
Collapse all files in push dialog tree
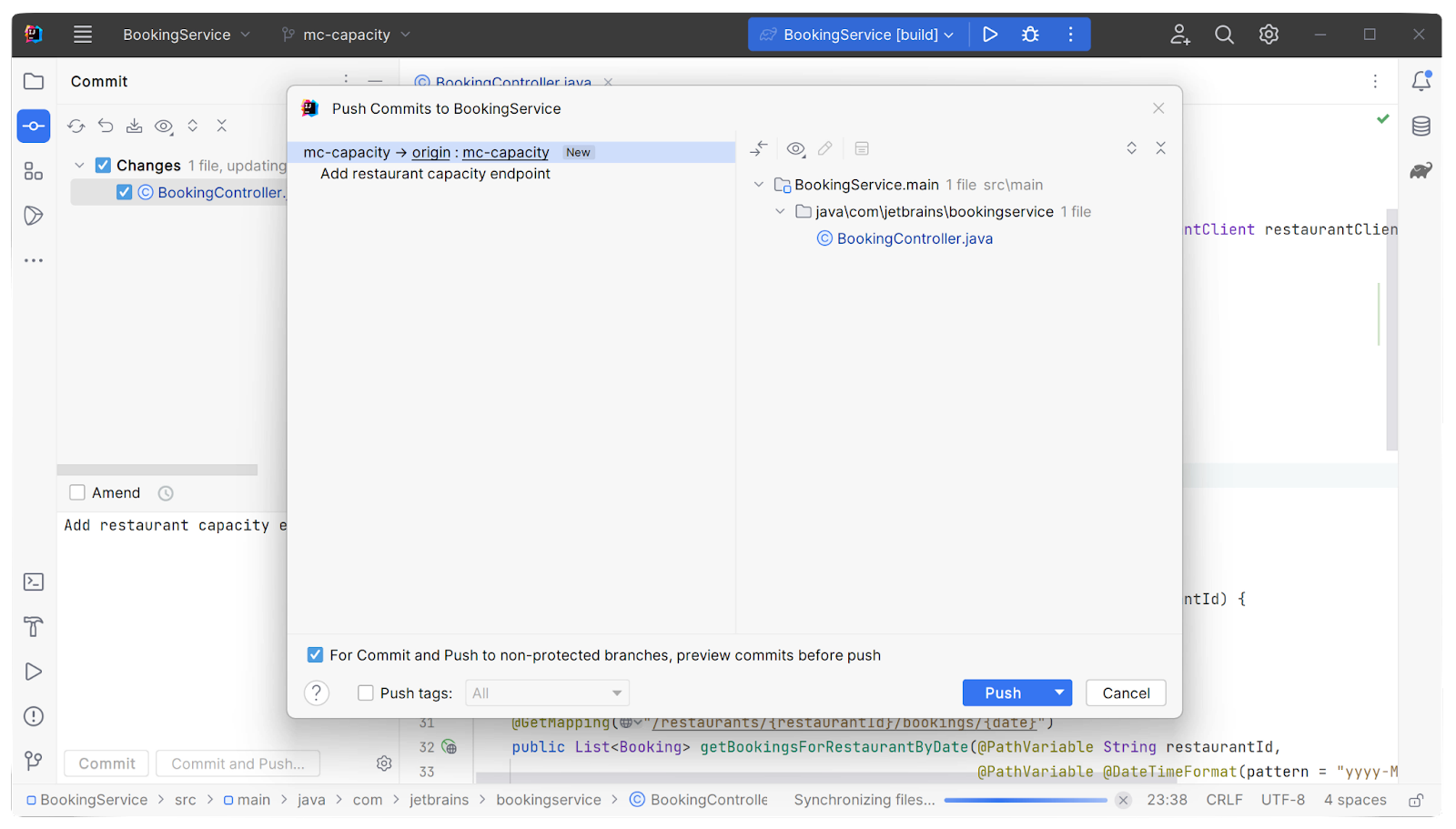click(1161, 147)
